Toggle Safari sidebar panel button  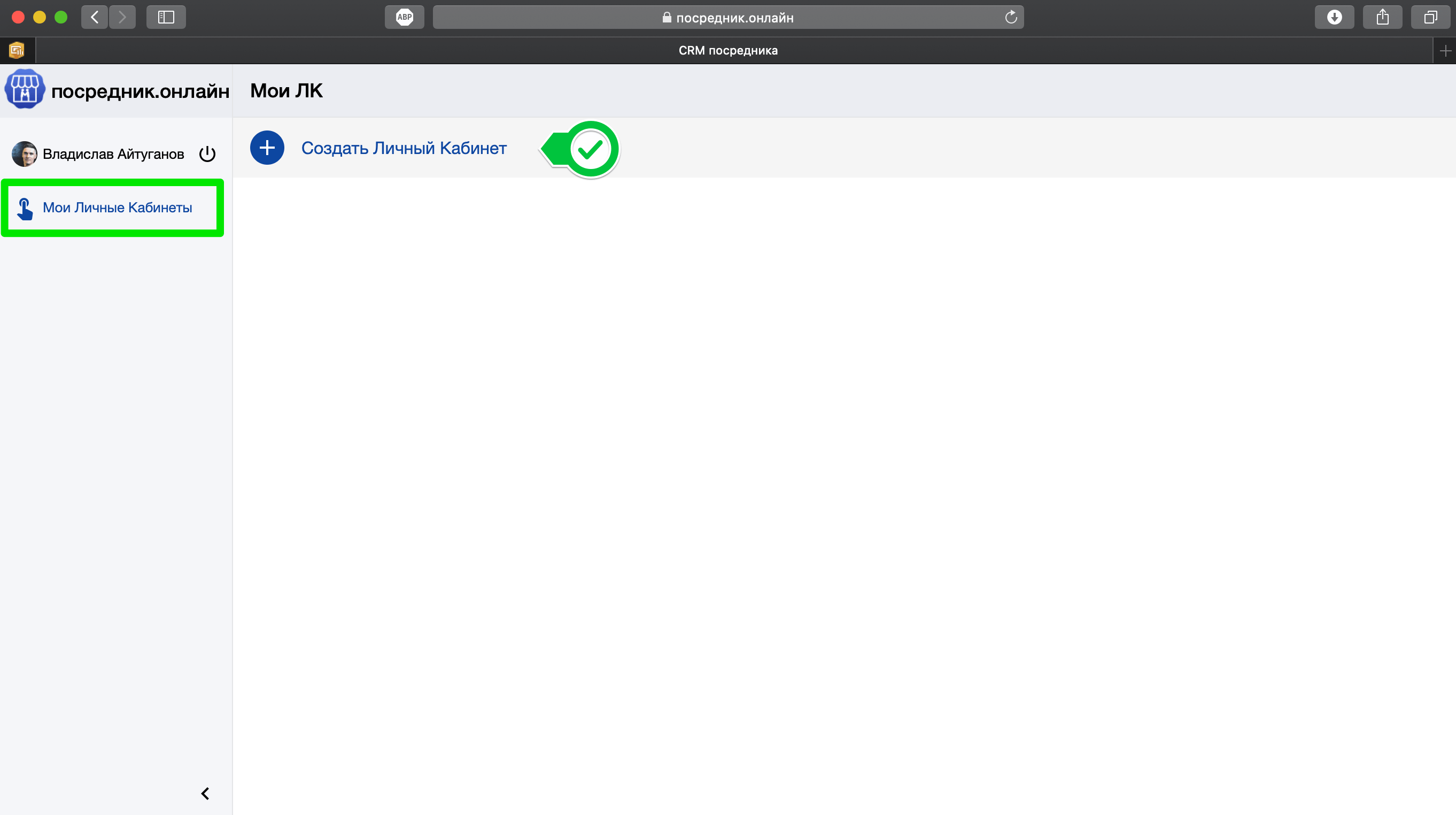click(166, 17)
